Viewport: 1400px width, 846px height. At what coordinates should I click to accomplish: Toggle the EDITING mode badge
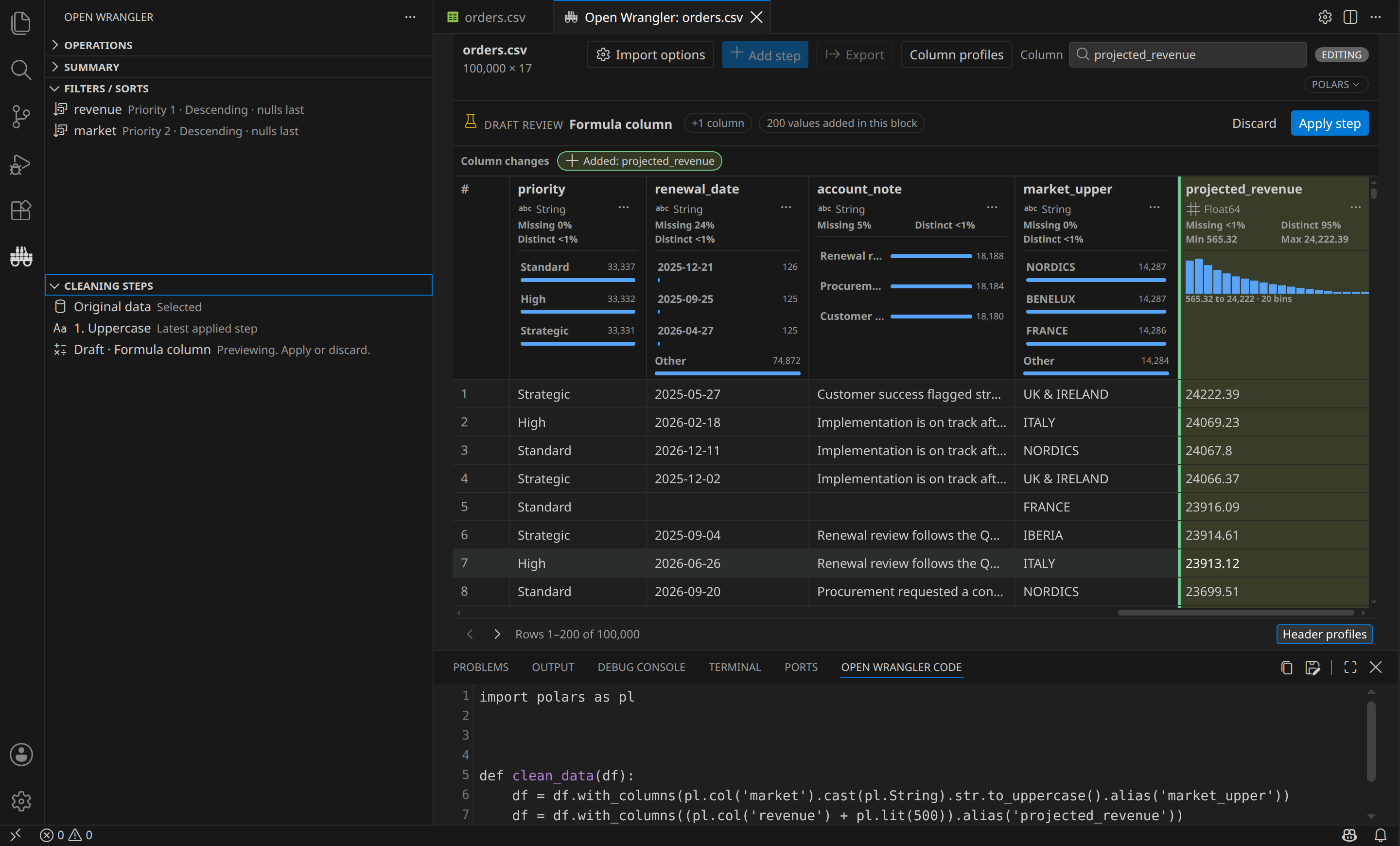coord(1341,54)
